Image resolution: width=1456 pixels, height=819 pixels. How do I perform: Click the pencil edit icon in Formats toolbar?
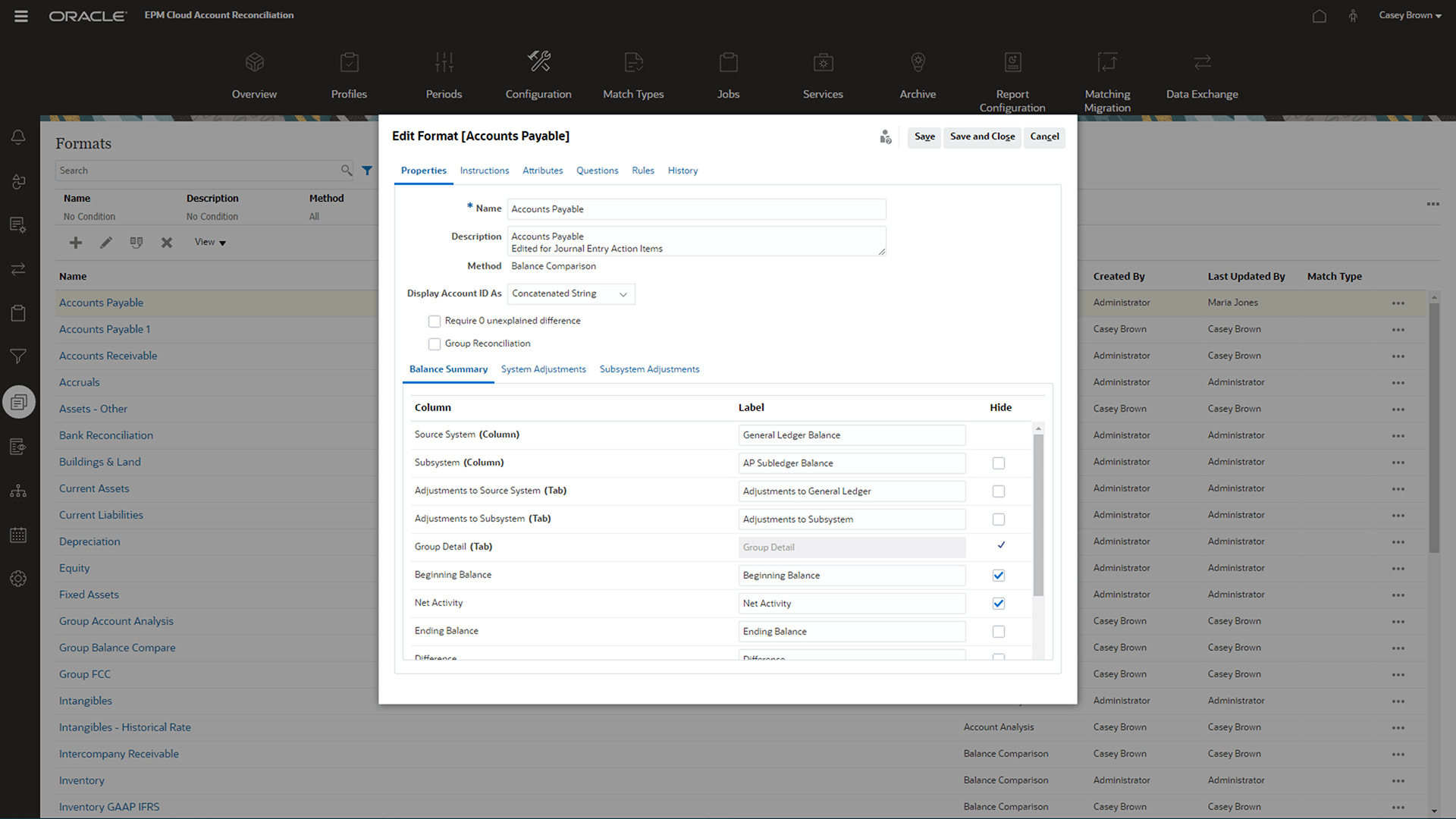pyautogui.click(x=106, y=243)
